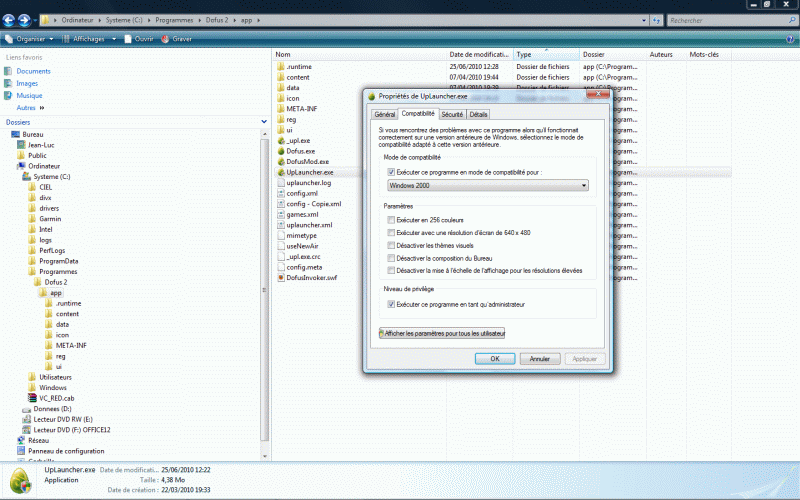Select the _upl.exe file icon
The height and width of the screenshot is (500, 800).
coord(281,140)
